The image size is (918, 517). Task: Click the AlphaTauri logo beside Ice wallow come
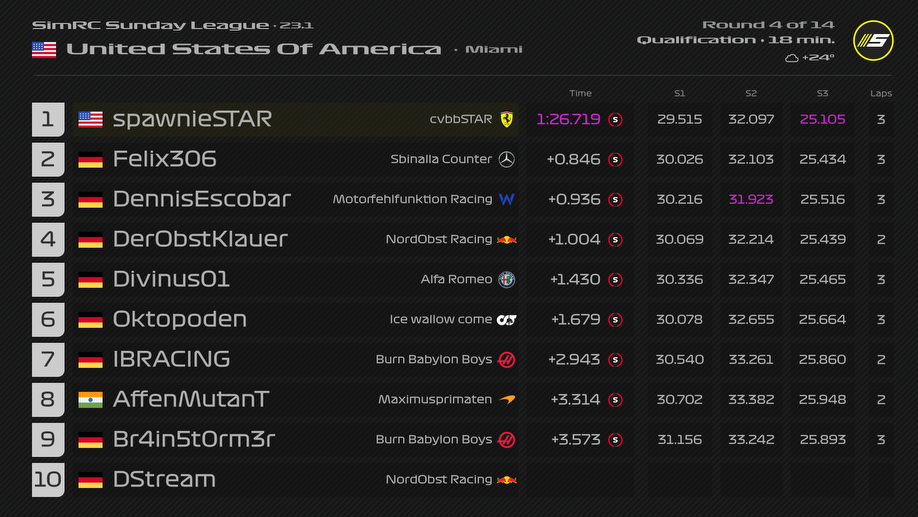point(507,319)
